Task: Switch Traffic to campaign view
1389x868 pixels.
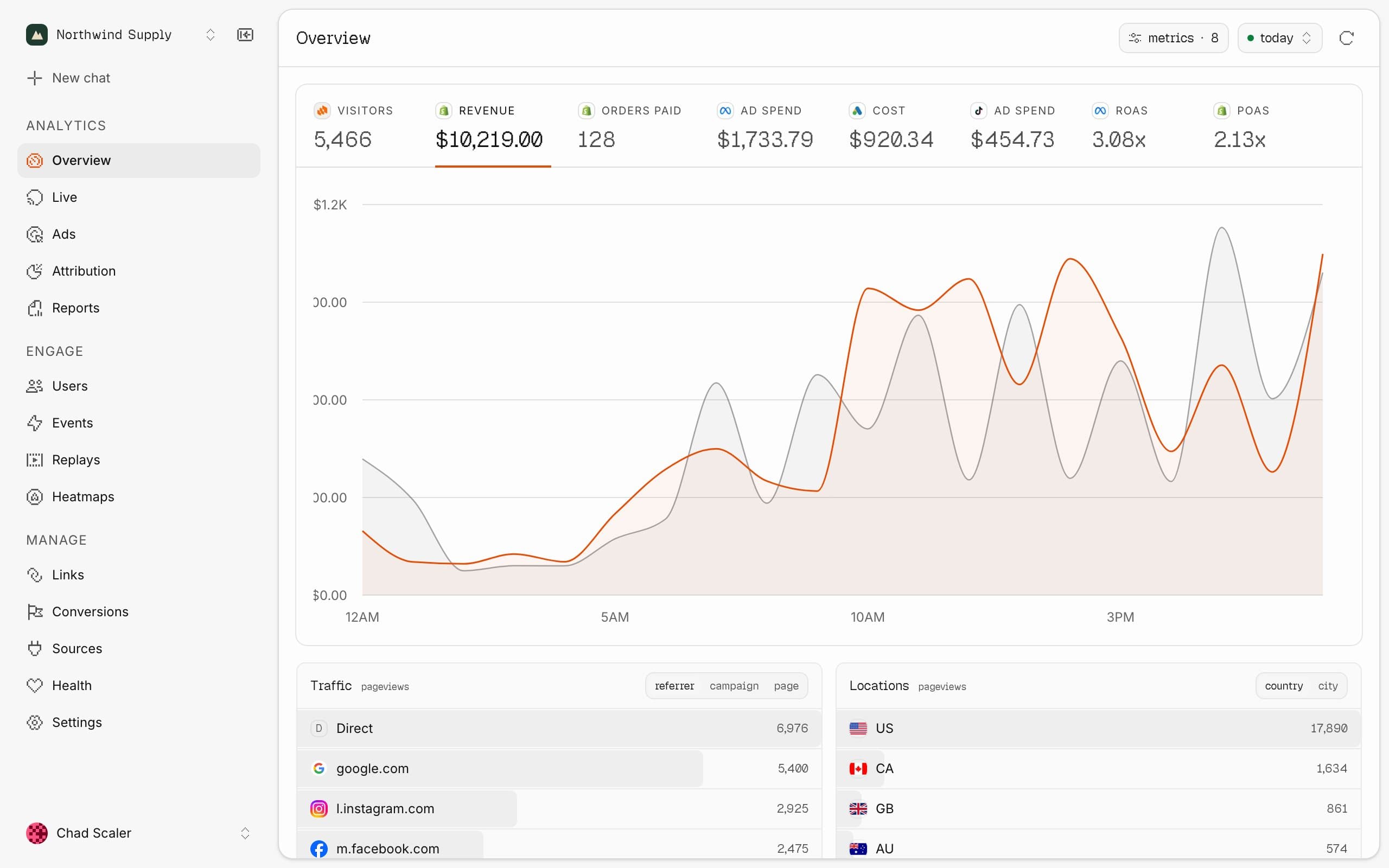Action: click(x=734, y=686)
